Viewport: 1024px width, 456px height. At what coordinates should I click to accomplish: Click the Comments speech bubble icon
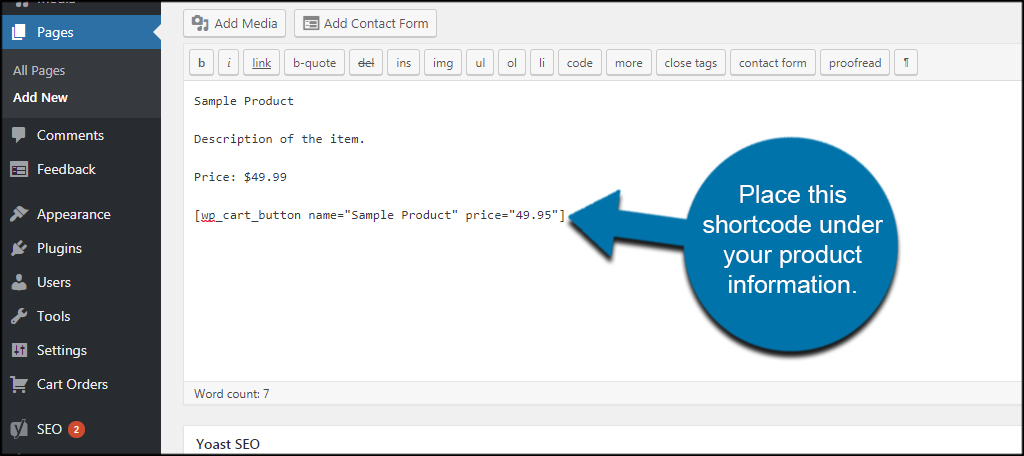(19, 135)
